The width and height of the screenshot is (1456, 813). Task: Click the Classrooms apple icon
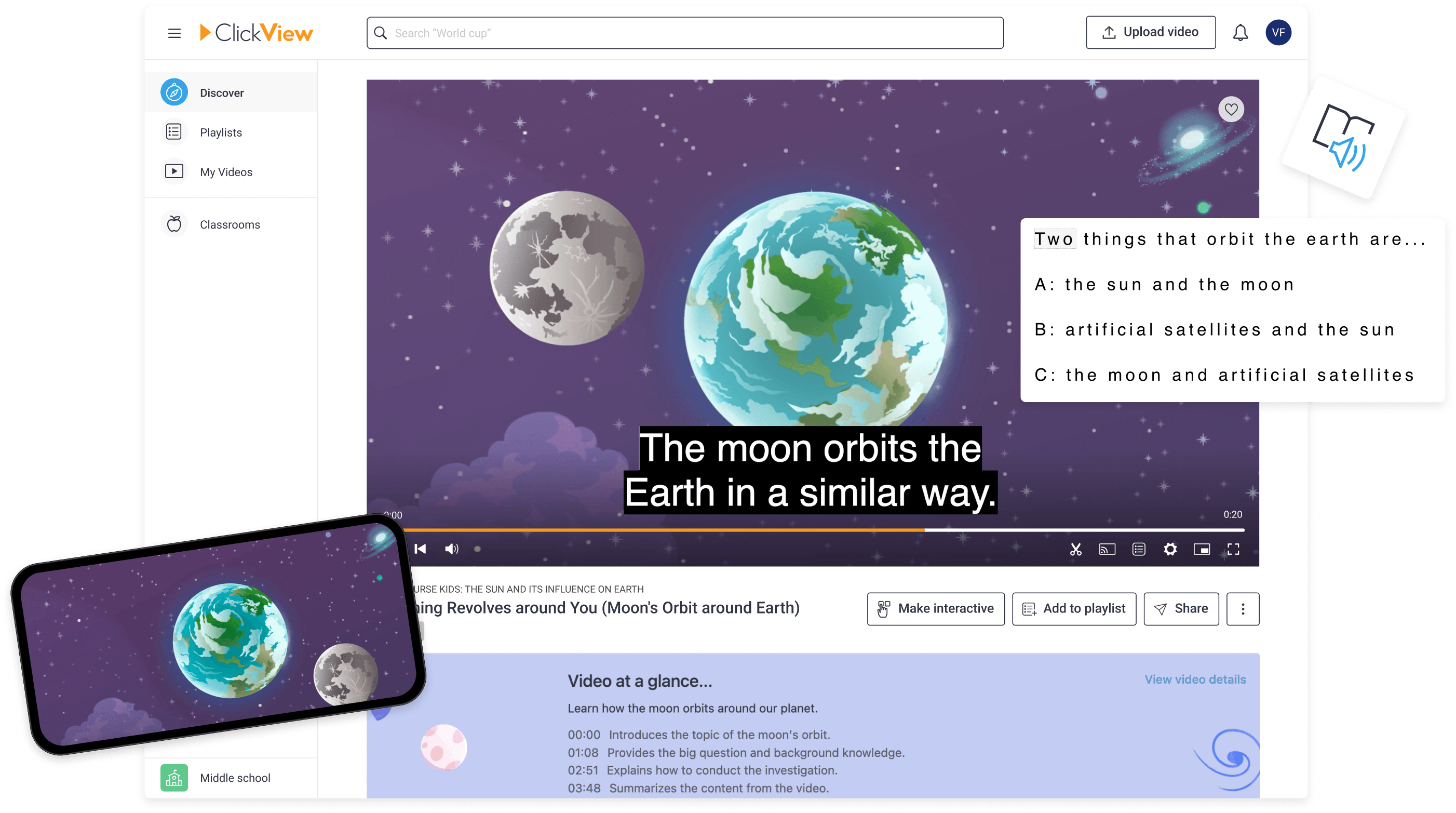pyautogui.click(x=174, y=224)
